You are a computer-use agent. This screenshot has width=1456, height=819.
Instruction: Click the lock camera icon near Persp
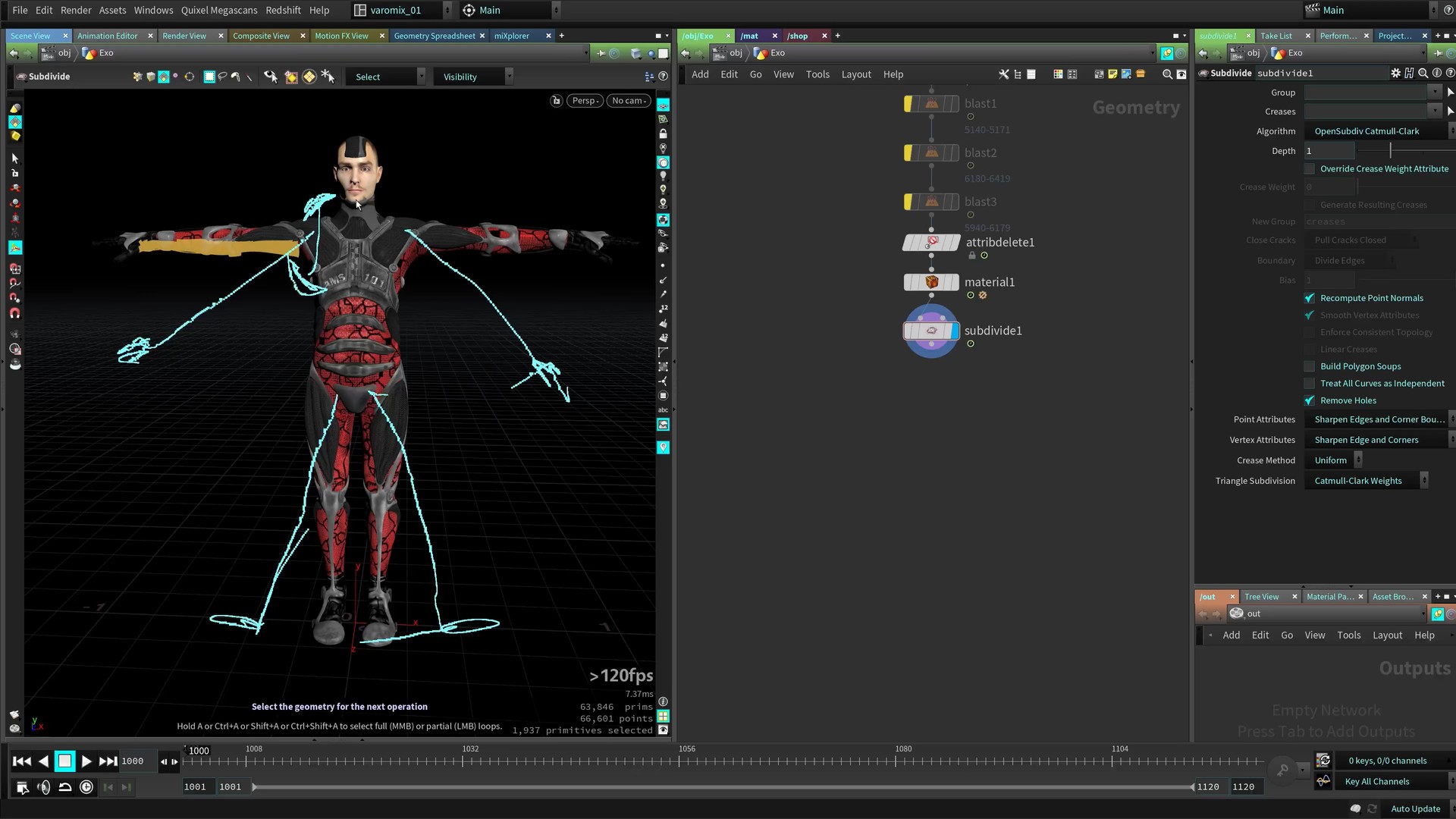556,101
